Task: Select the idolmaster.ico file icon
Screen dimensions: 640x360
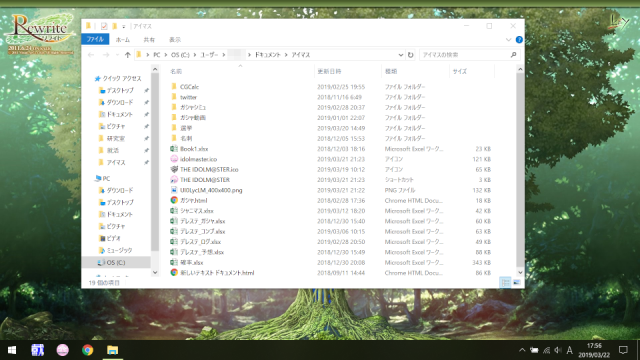Action: (x=174, y=159)
